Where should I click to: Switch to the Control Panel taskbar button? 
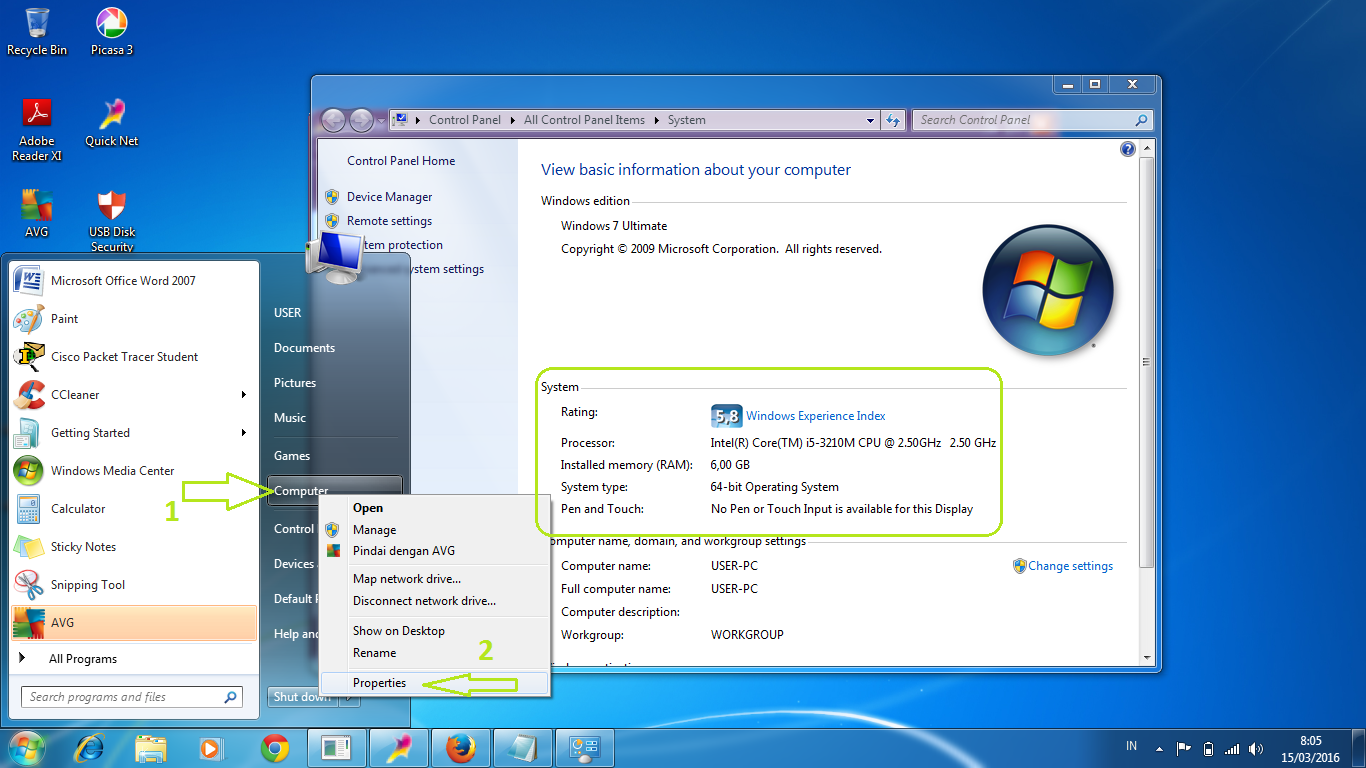(x=584, y=747)
